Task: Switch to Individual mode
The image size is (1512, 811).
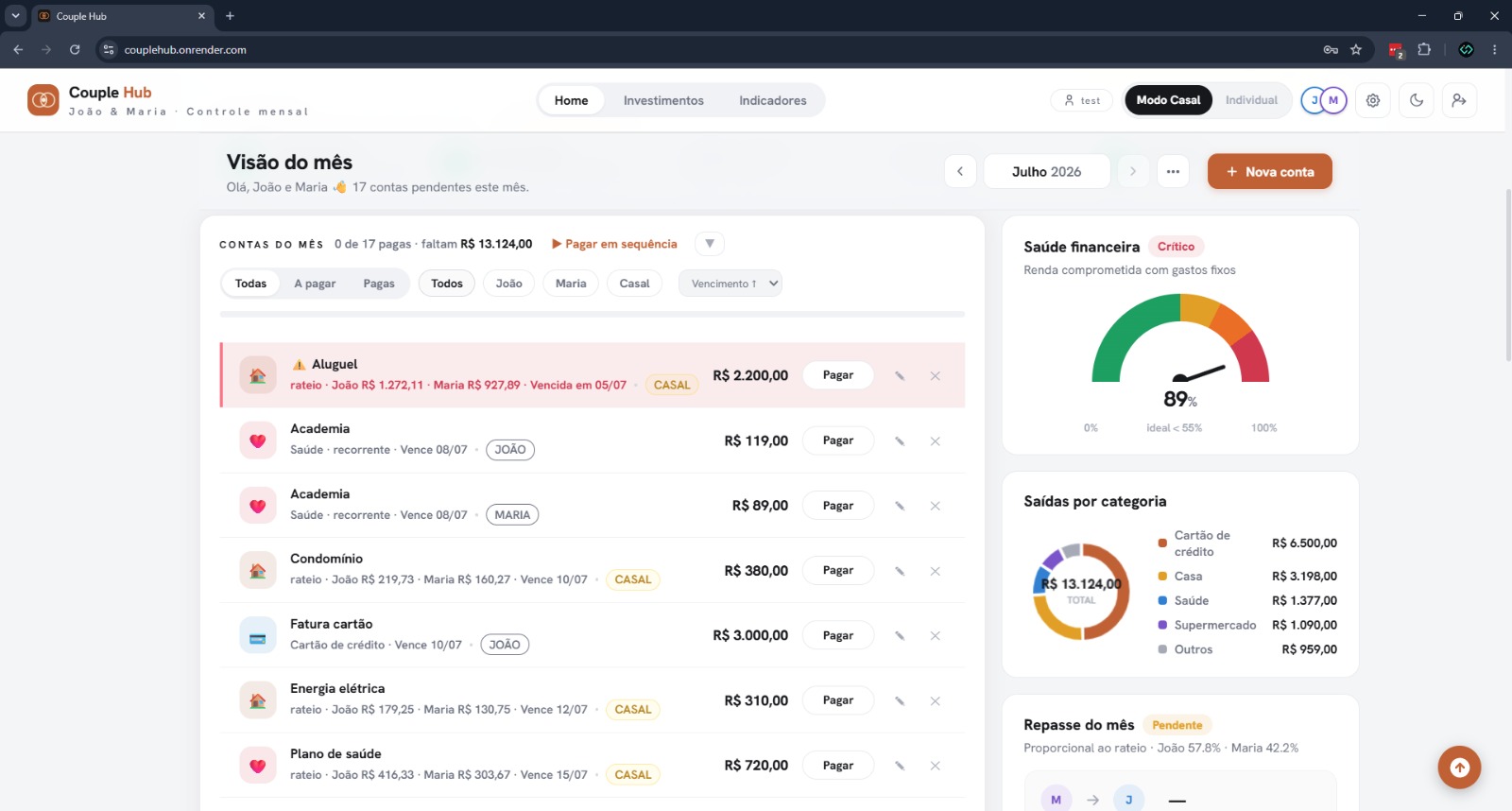Action: (1251, 100)
